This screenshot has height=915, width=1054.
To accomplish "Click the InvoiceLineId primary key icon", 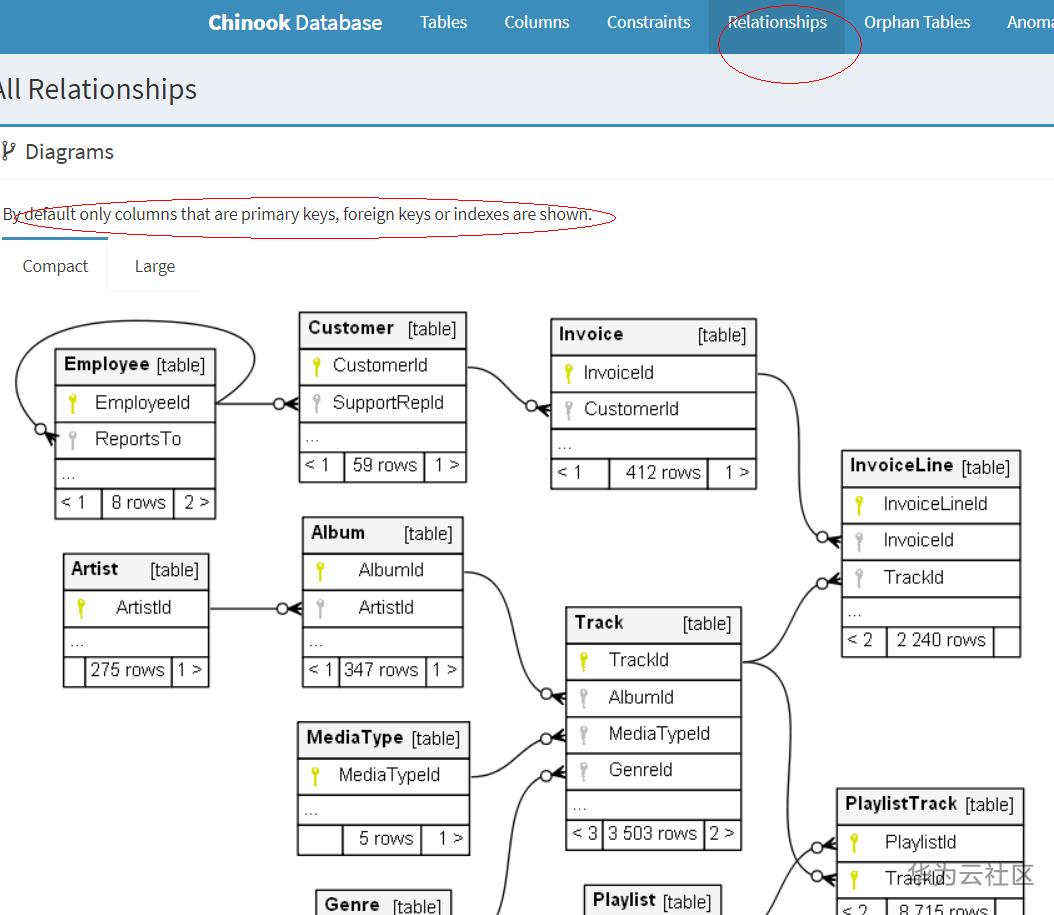I will coord(858,504).
